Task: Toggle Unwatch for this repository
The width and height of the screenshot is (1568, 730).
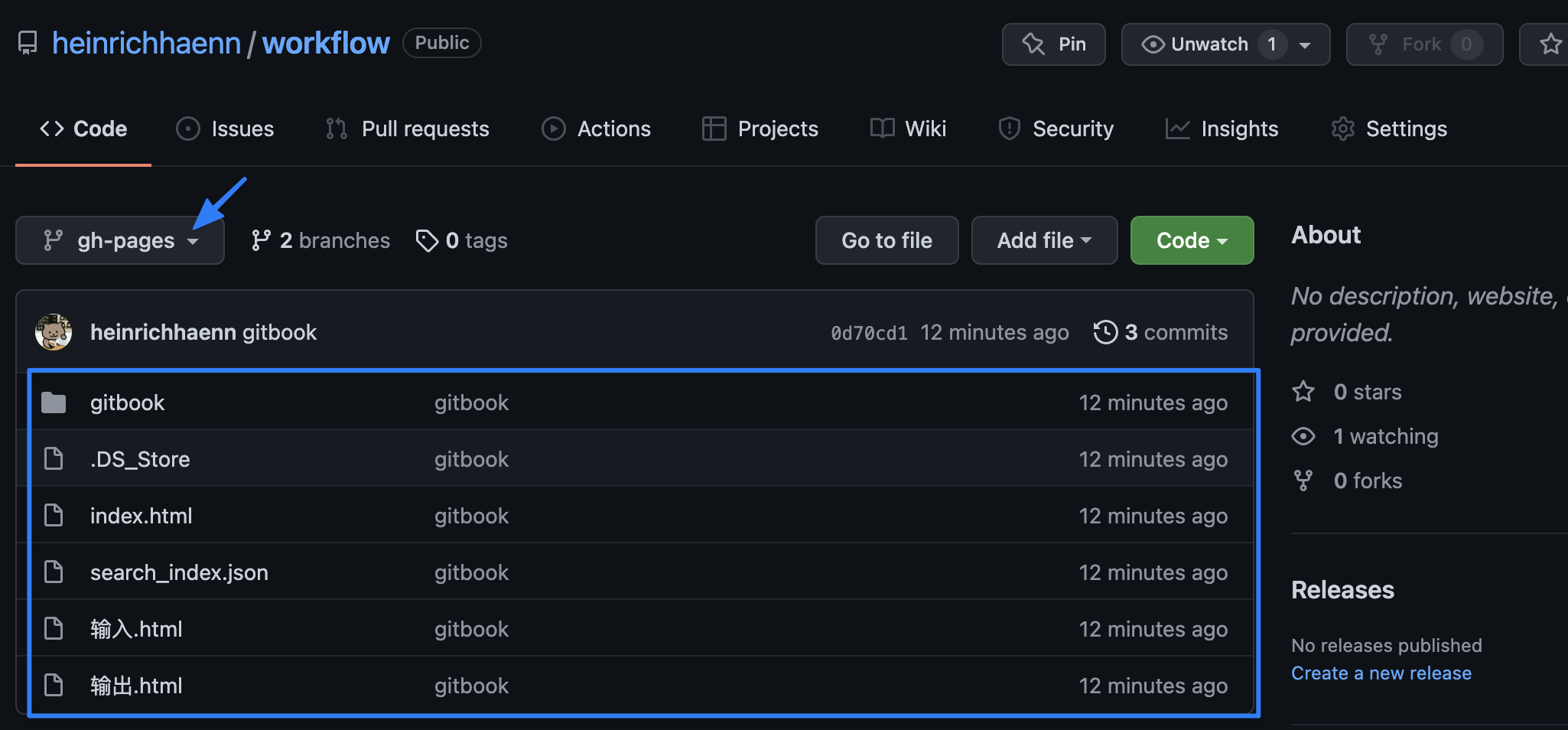Action: [1209, 44]
